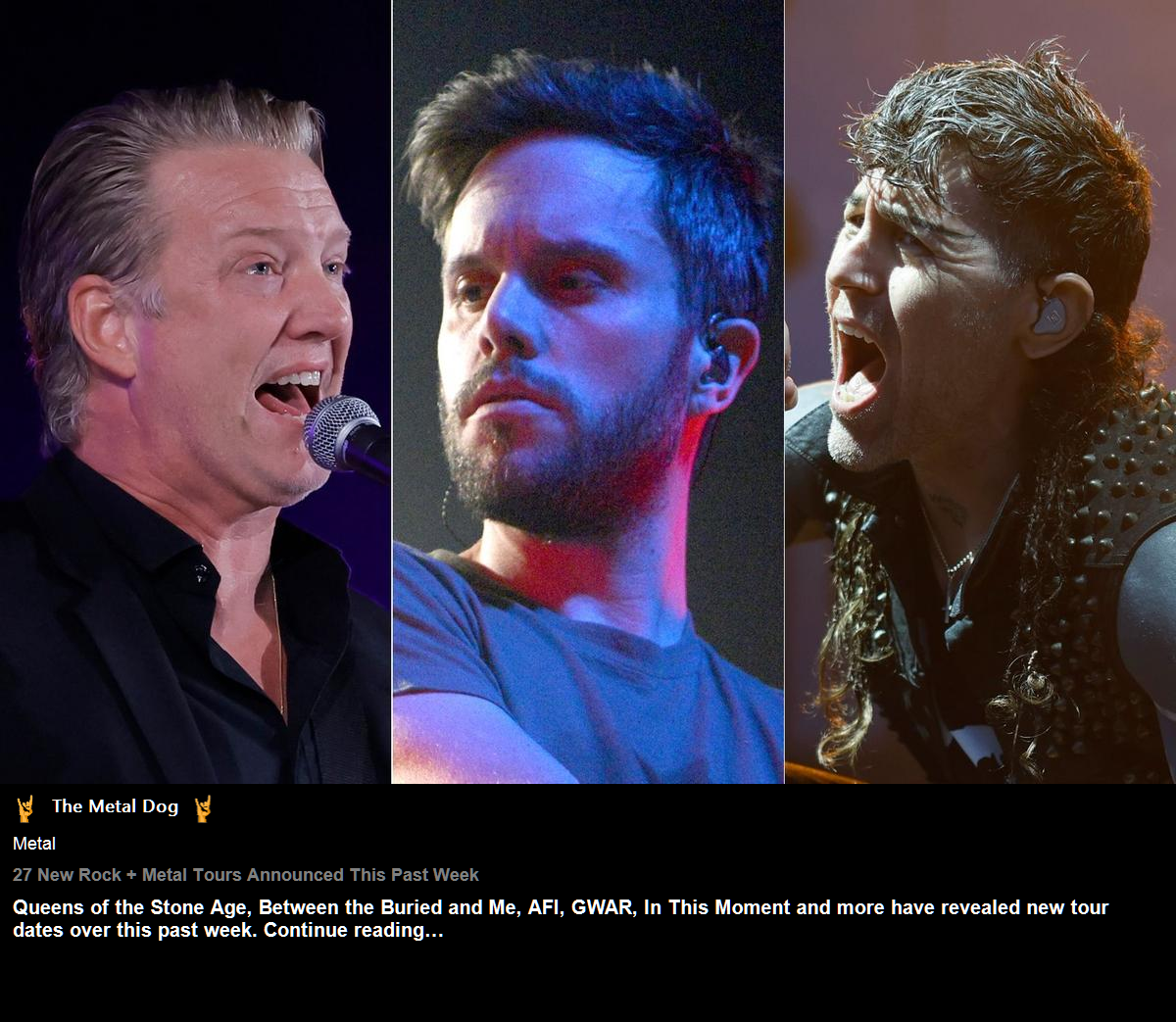Open The Metal Dog feed title

tap(115, 806)
